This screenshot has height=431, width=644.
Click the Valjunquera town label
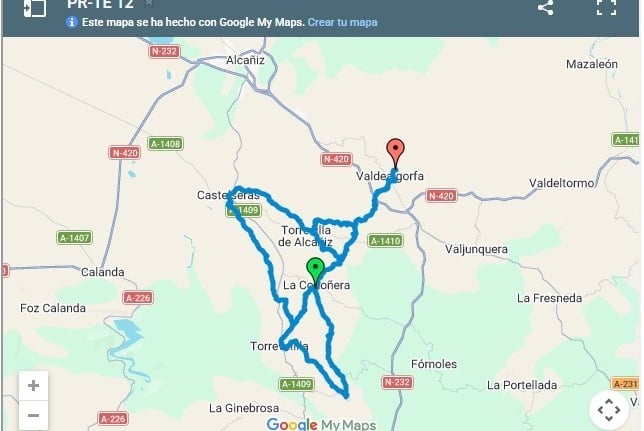pyautogui.click(x=476, y=249)
